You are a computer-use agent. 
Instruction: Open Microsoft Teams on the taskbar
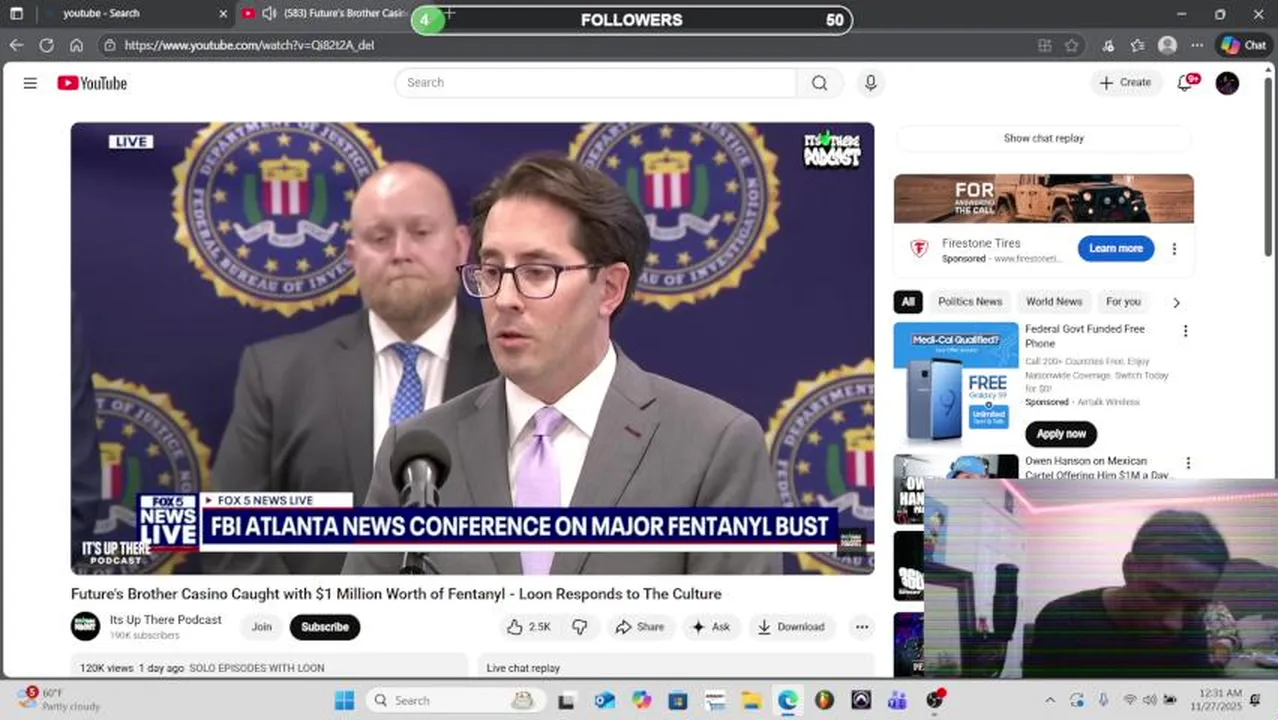click(897, 700)
